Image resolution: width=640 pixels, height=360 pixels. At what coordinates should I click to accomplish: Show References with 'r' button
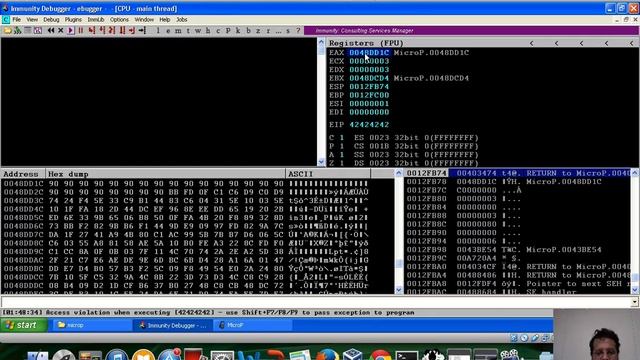click(x=268, y=31)
